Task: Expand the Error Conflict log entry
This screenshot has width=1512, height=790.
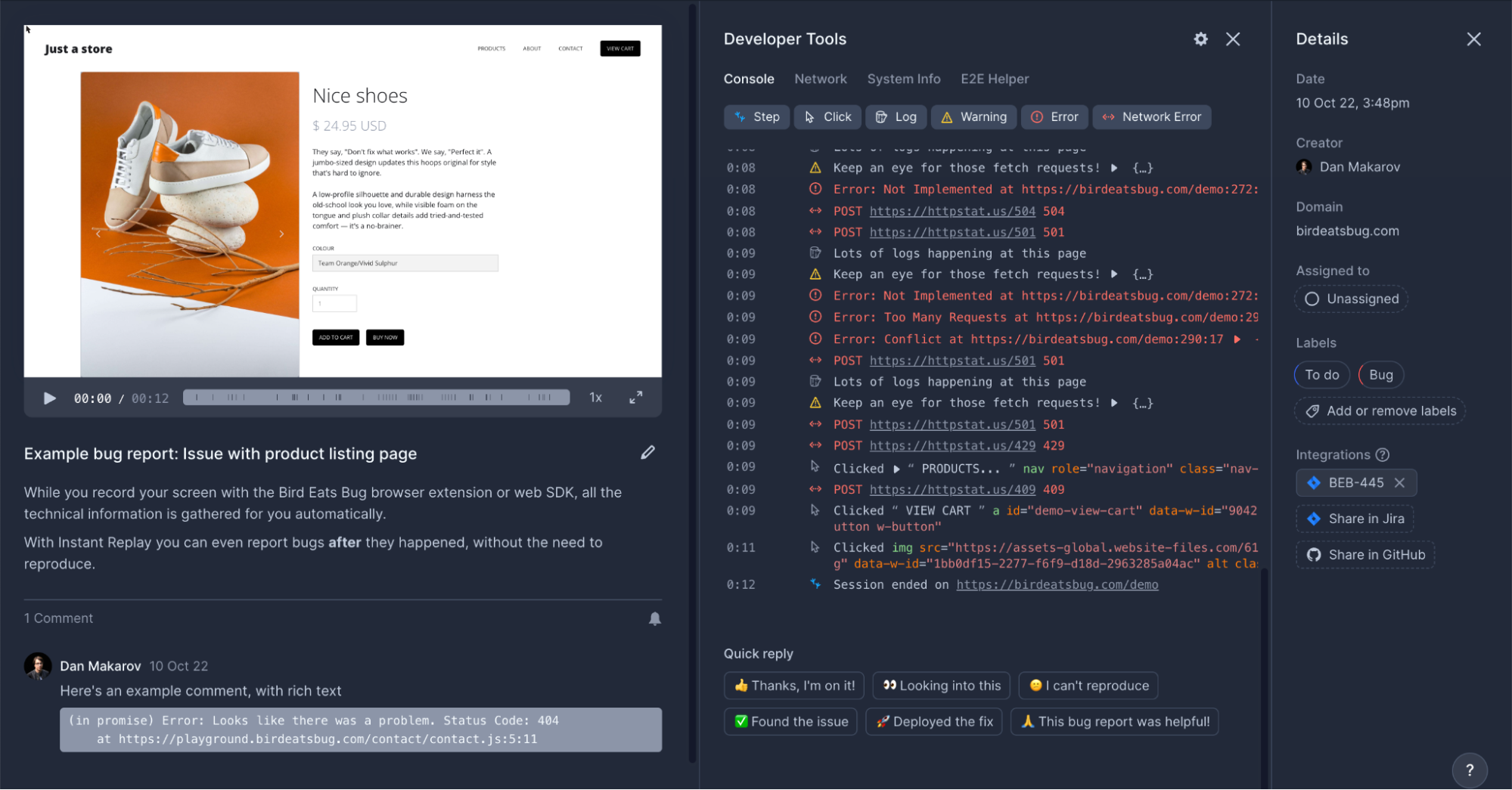Action: click(x=1237, y=339)
